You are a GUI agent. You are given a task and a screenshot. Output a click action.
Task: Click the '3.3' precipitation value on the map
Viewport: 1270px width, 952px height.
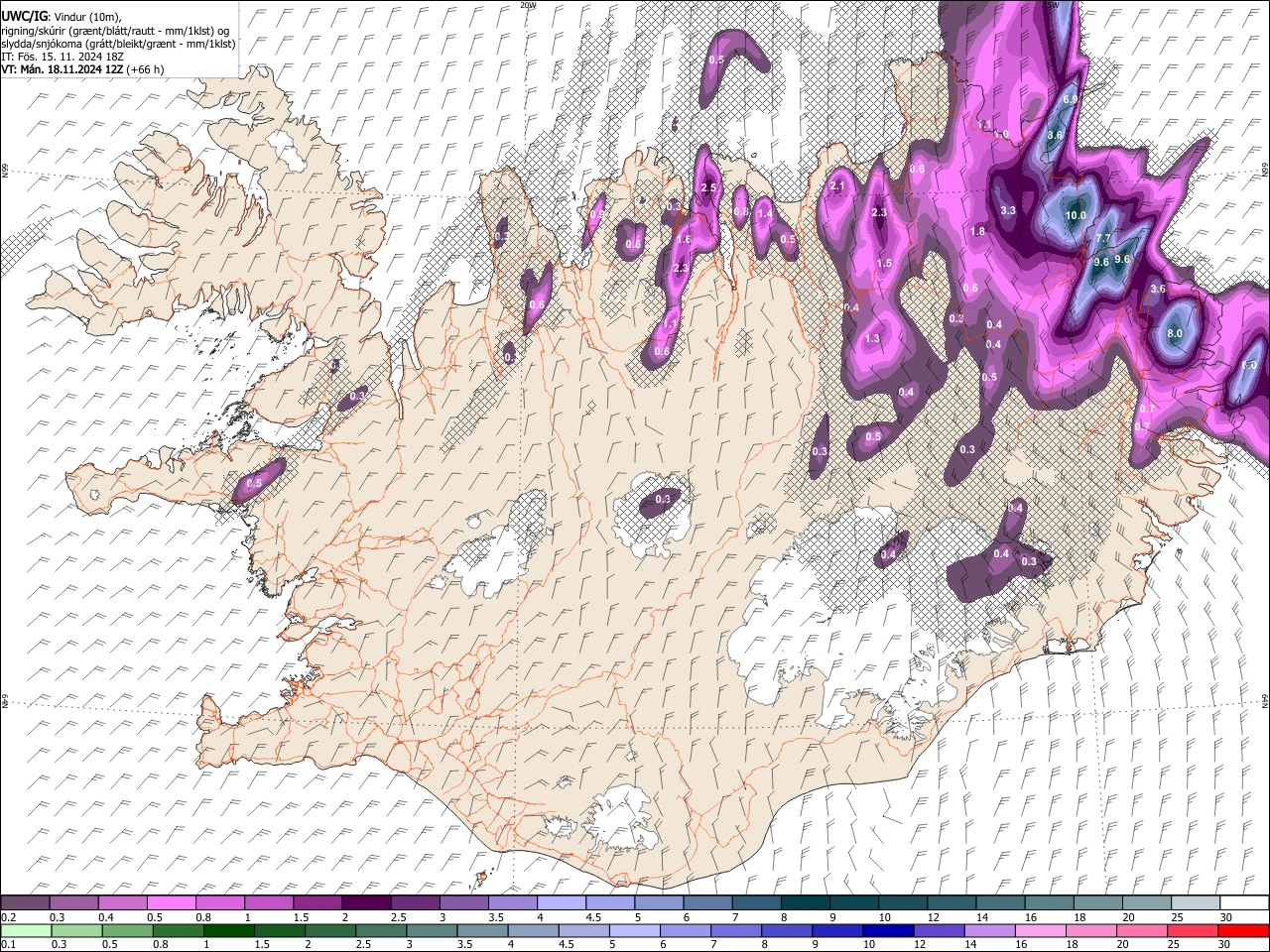tap(1008, 210)
